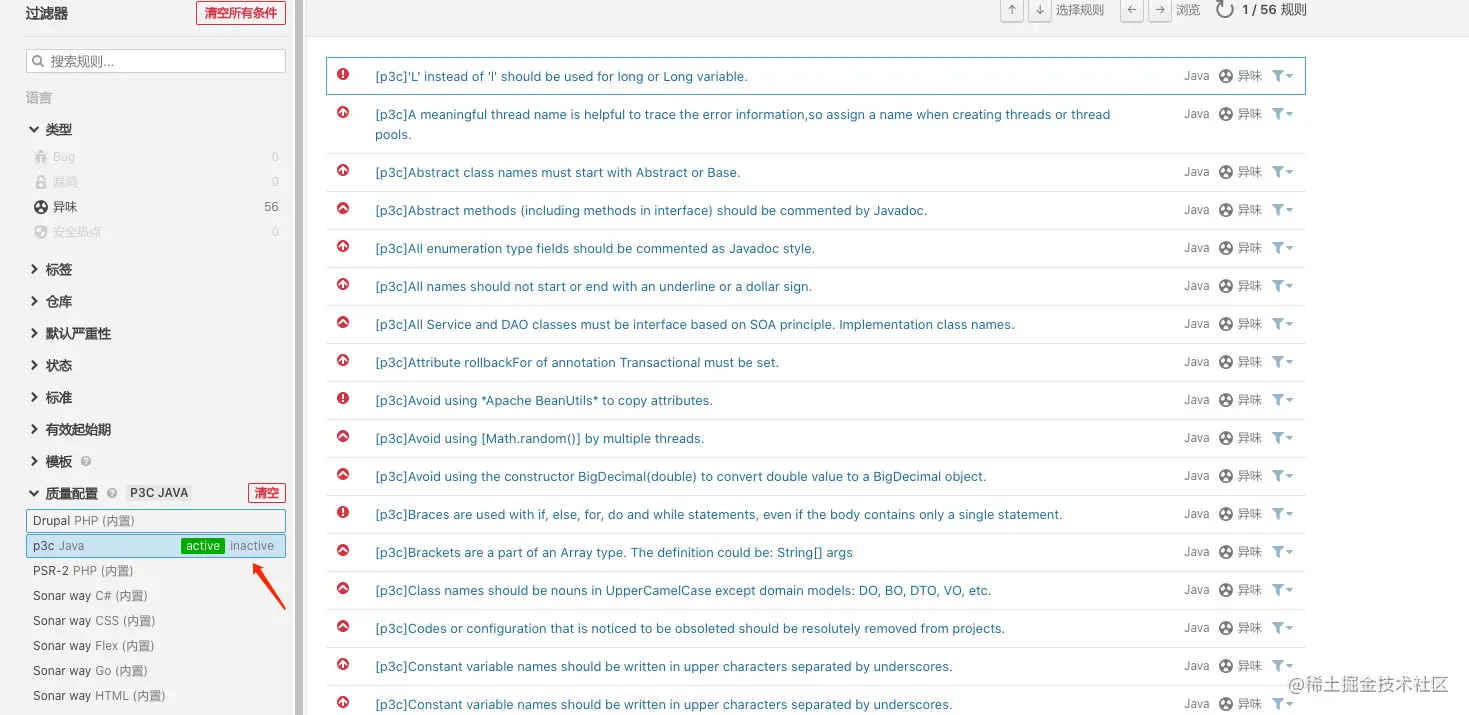Select the Sonar way Flex (内置) profile

click(x=156, y=646)
